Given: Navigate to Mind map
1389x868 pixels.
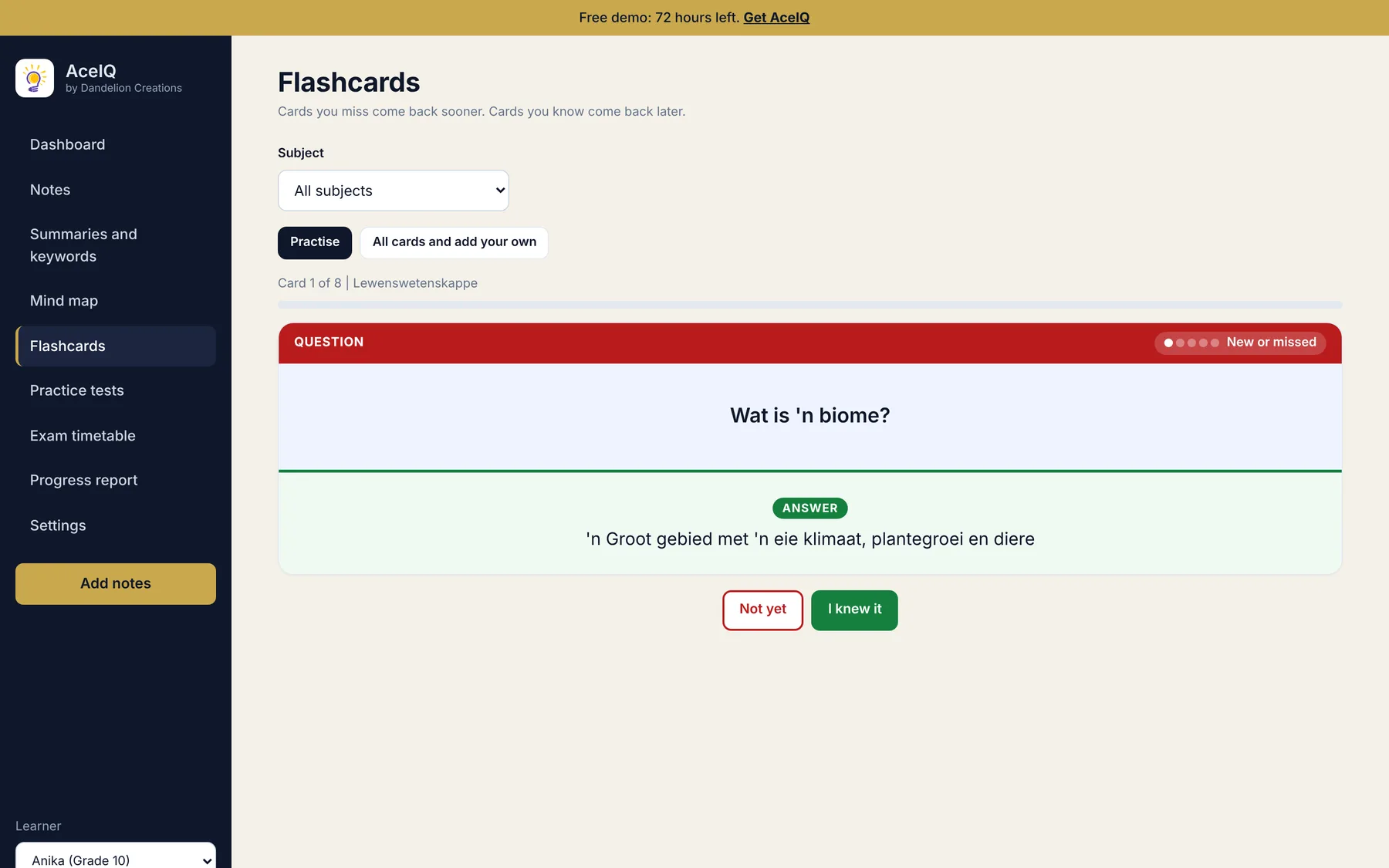Looking at the screenshot, I should coord(116,301).
